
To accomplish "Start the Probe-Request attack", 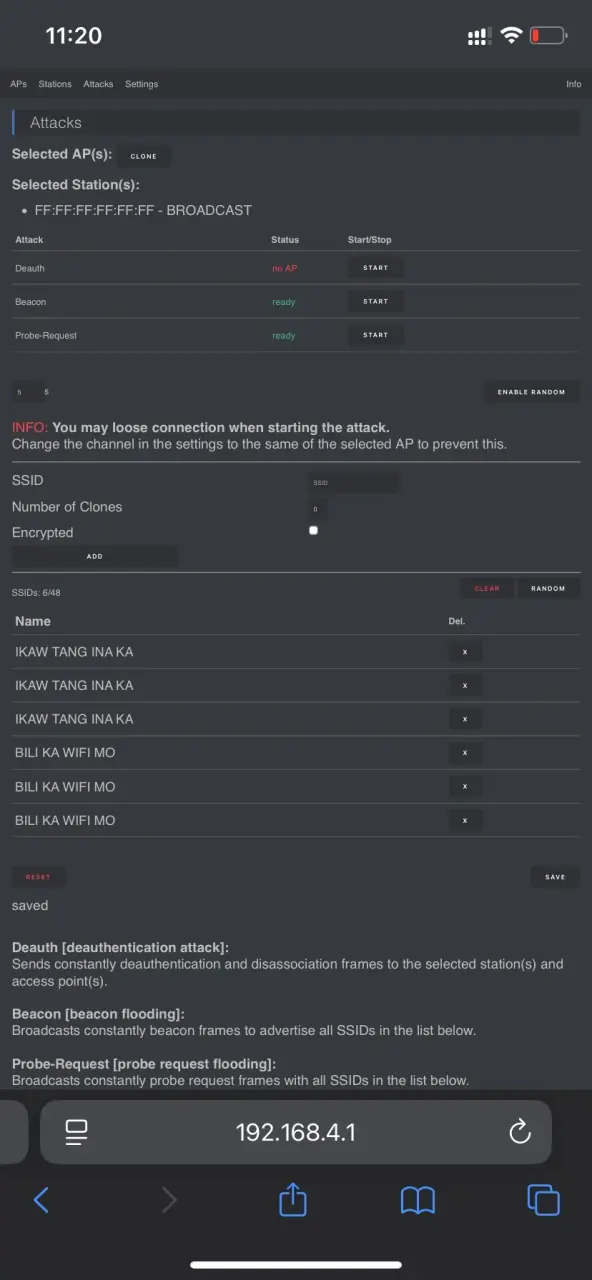I will [x=376, y=335].
